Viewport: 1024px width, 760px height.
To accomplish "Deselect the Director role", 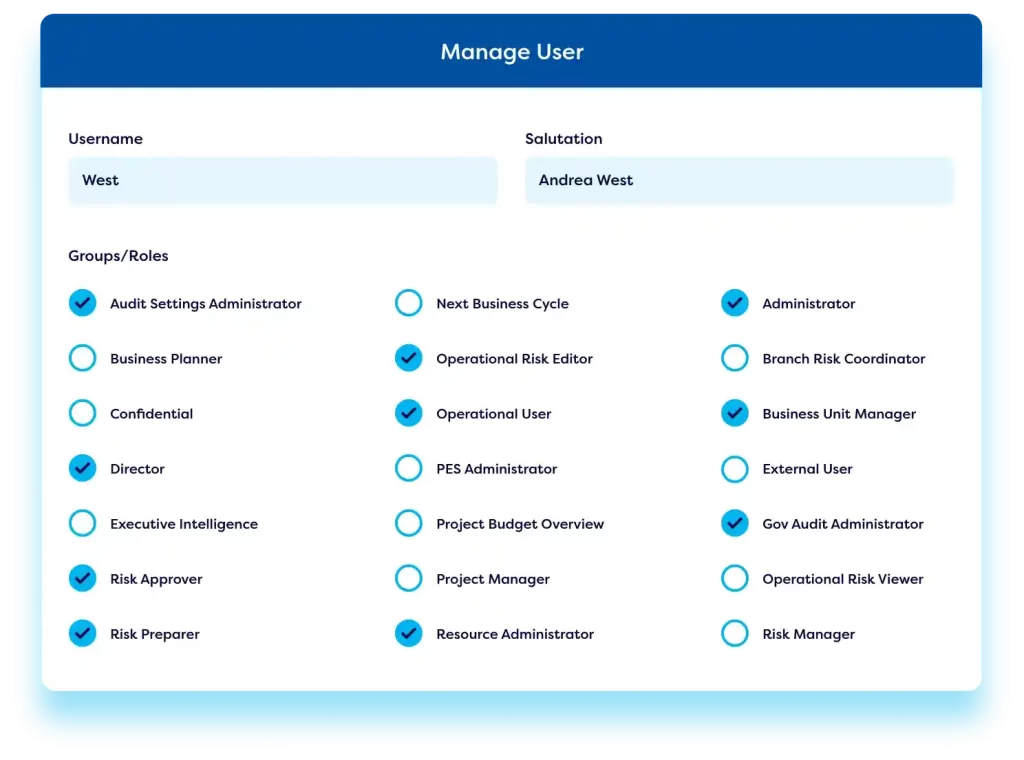I will [x=82, y=468].
